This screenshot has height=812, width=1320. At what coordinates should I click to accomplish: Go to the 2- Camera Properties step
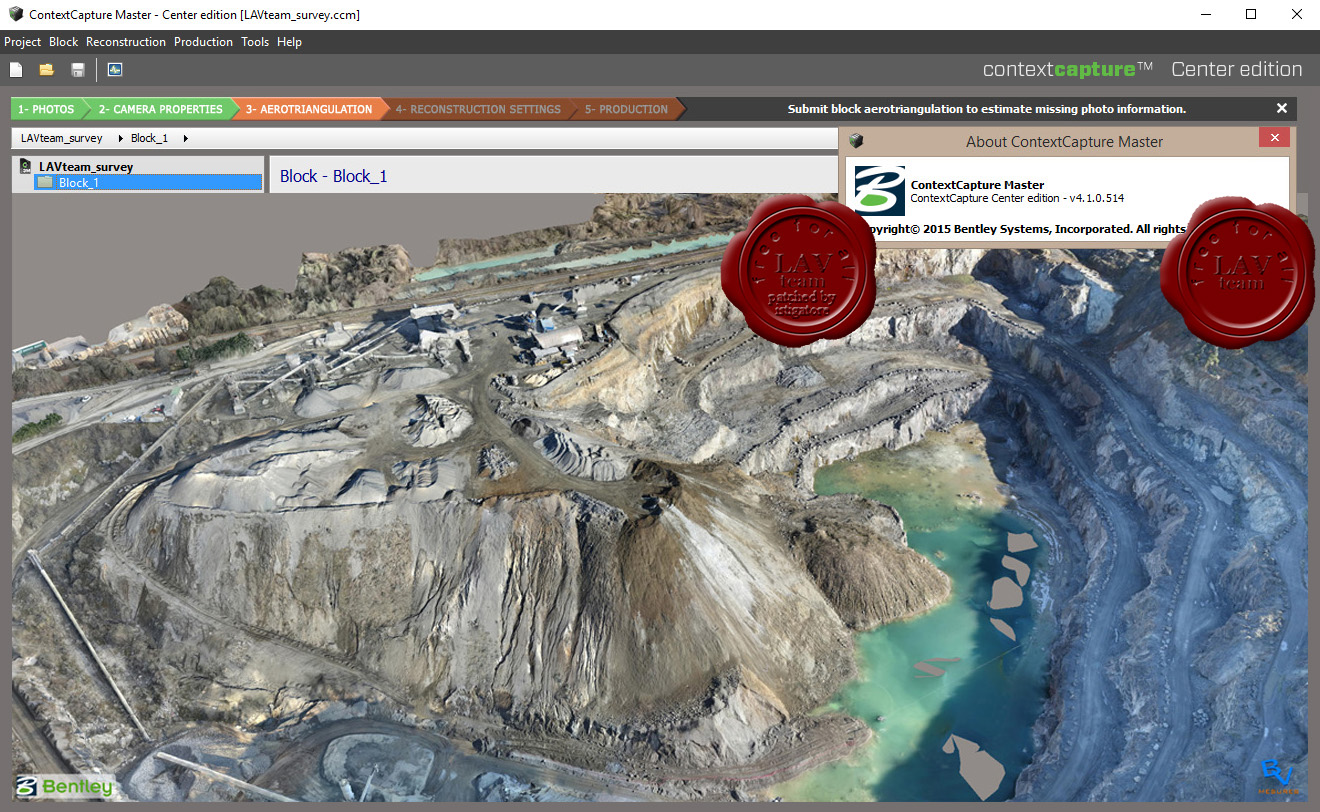160,109
